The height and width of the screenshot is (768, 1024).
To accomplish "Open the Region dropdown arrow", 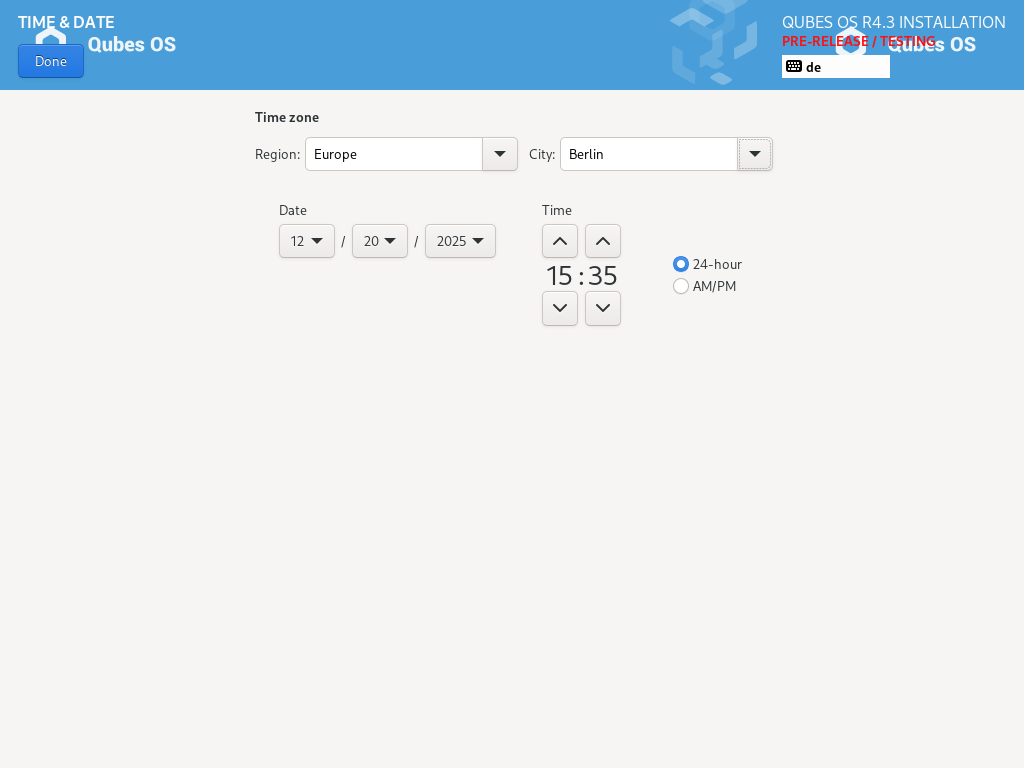I will 500,154.
